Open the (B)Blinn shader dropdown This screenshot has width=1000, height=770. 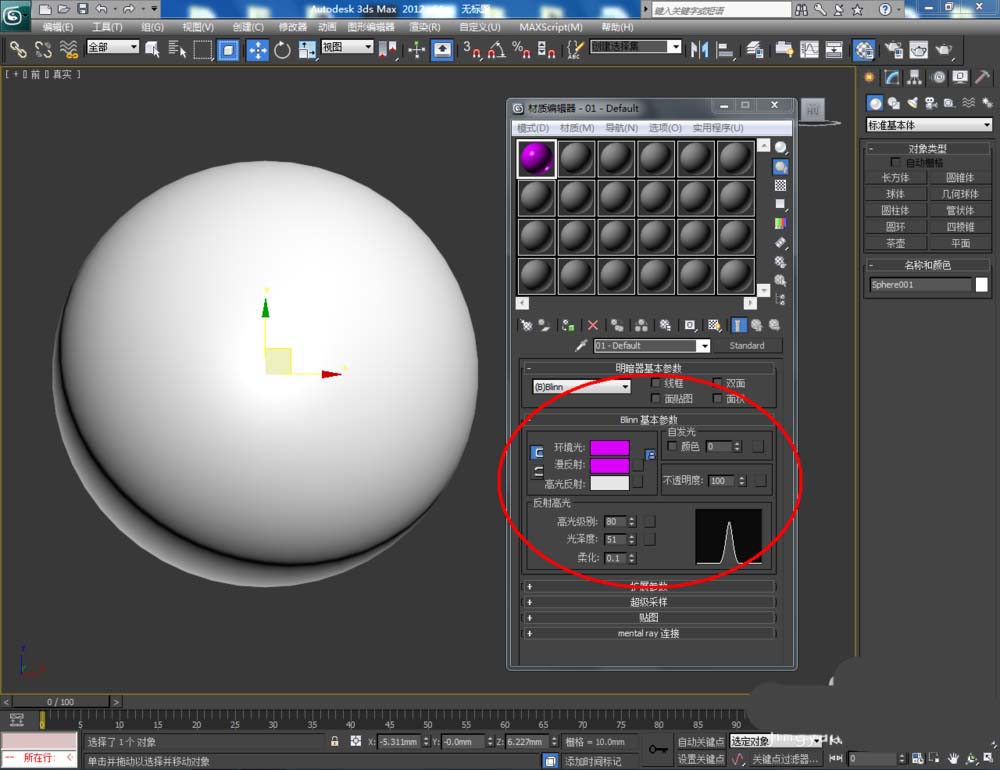coord(582,386)
